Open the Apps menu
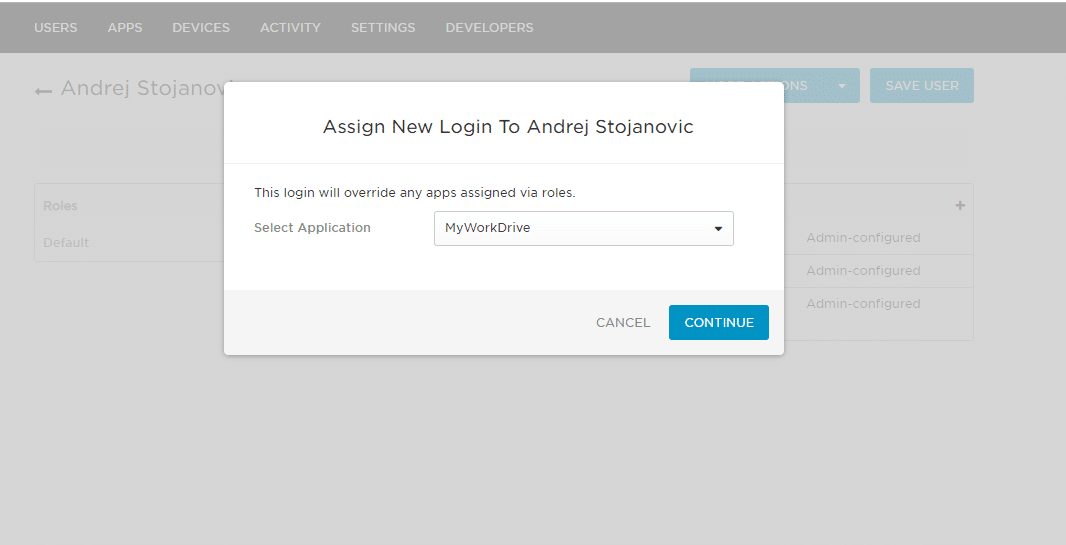 pyautogui.click(x=125, y=28)
